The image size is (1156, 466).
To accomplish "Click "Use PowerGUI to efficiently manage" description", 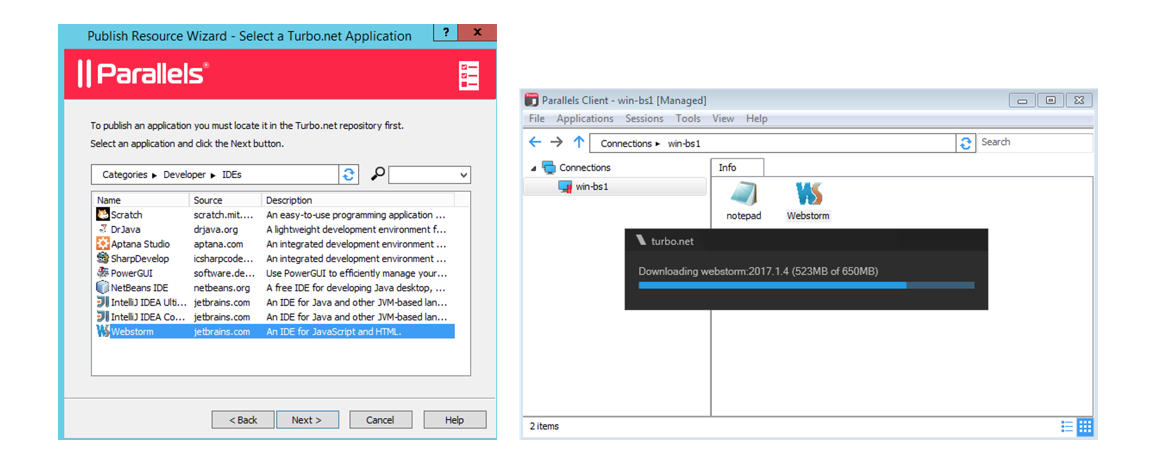I will (x=356, y=273).
